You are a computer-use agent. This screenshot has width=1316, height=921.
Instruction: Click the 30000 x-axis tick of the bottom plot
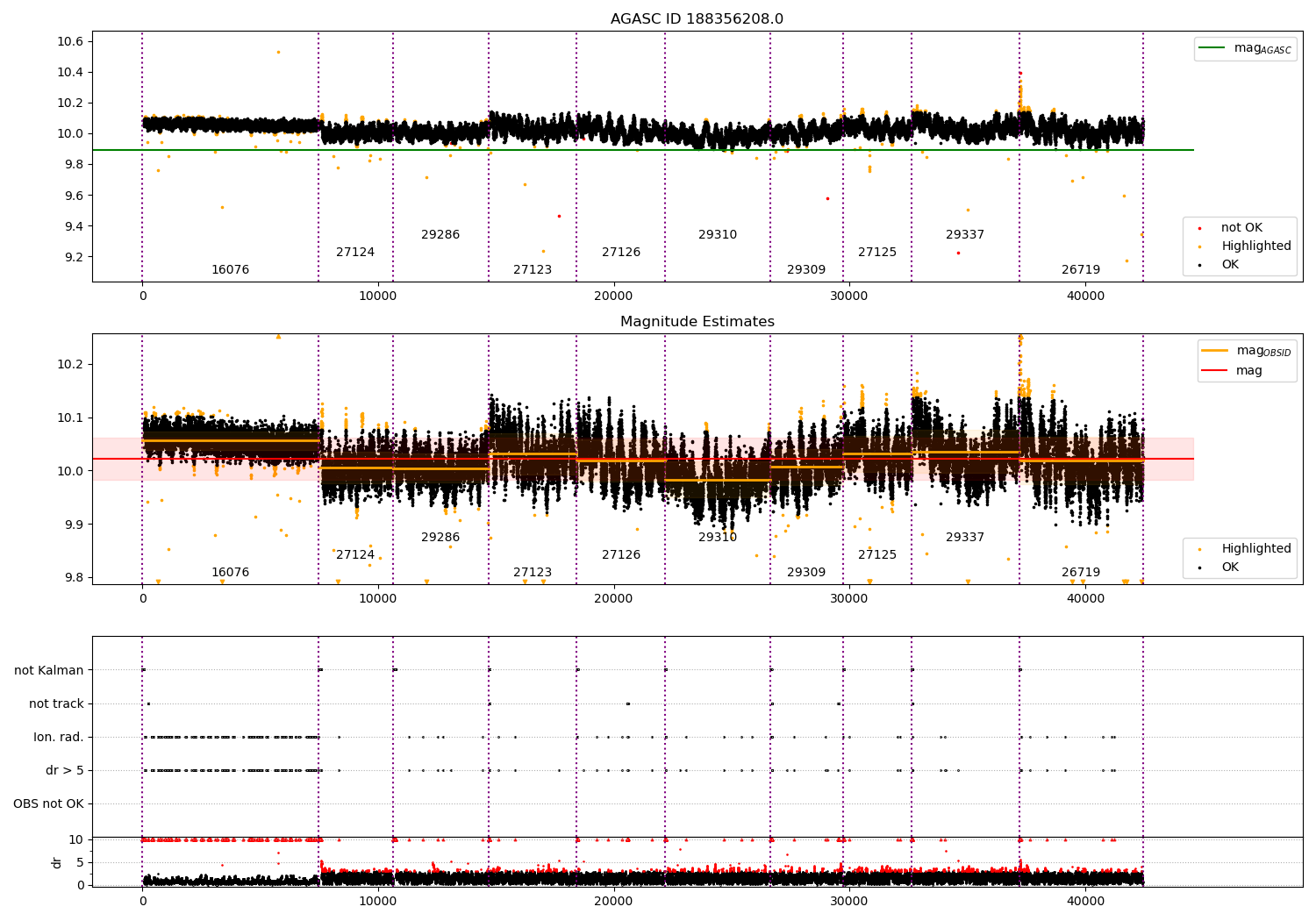pos(849,902)
